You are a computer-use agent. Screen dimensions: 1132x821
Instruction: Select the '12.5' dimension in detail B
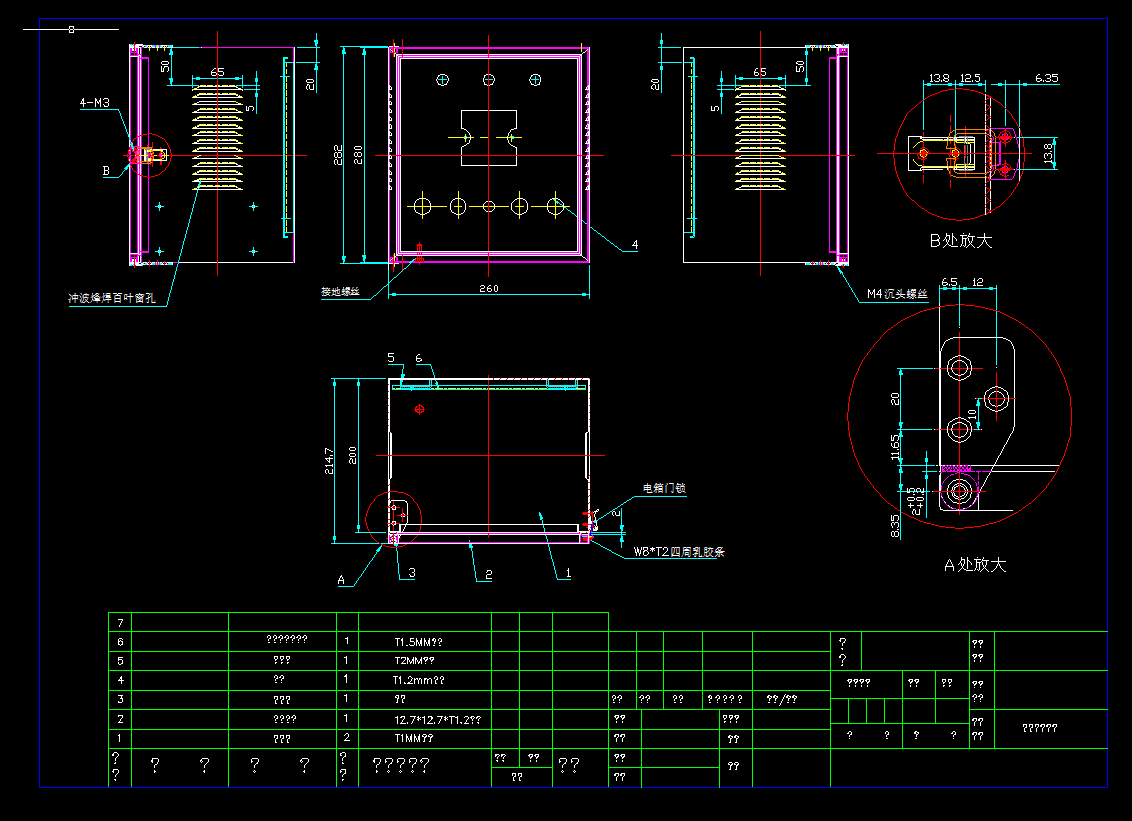pyautogui.click(x=970, y=78)
